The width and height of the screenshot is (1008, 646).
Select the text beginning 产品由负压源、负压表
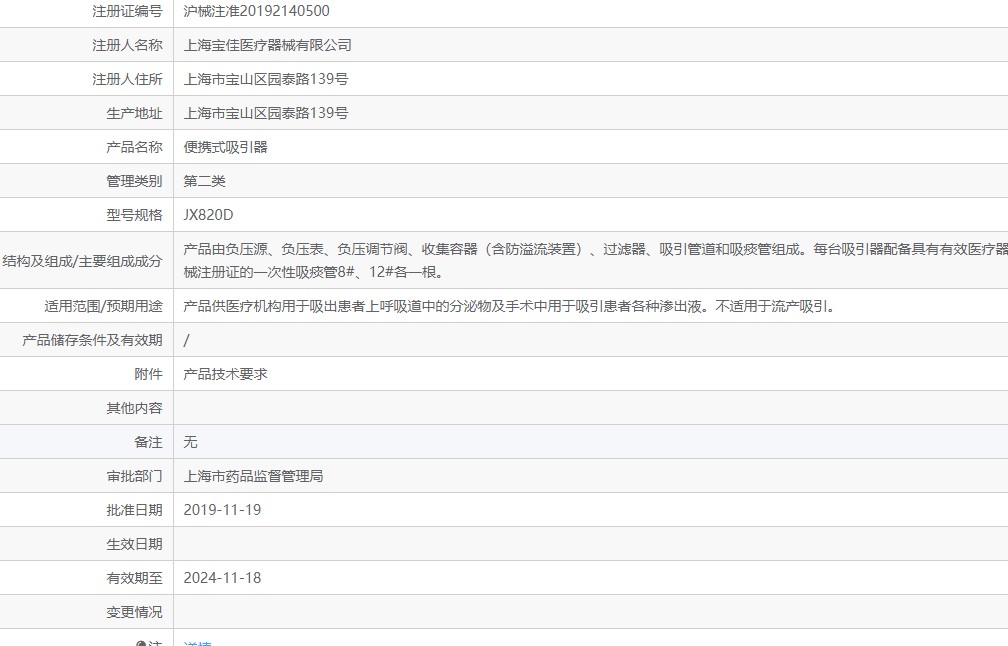[x=595, y=260]
